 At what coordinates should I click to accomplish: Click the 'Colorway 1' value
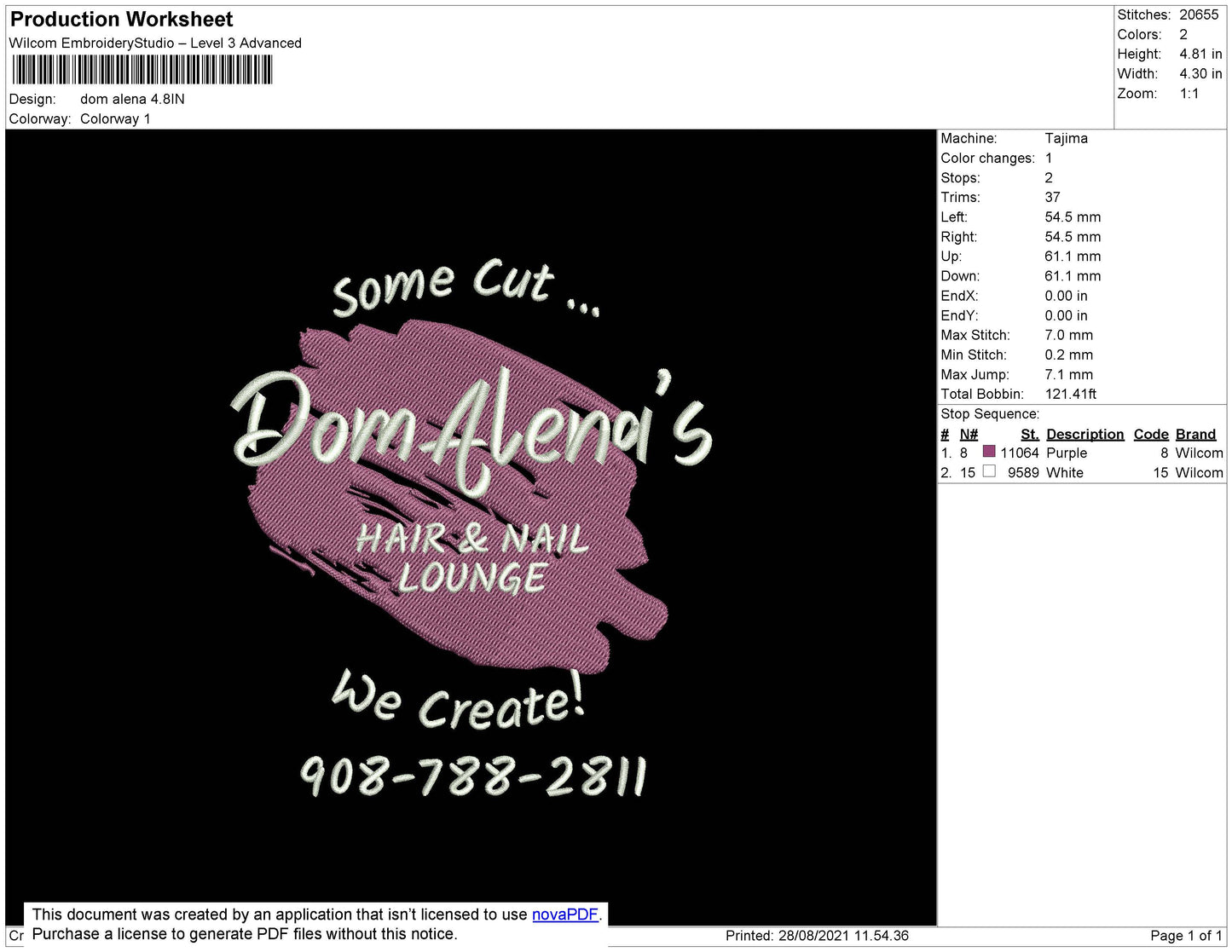click(x=115, y=119)
